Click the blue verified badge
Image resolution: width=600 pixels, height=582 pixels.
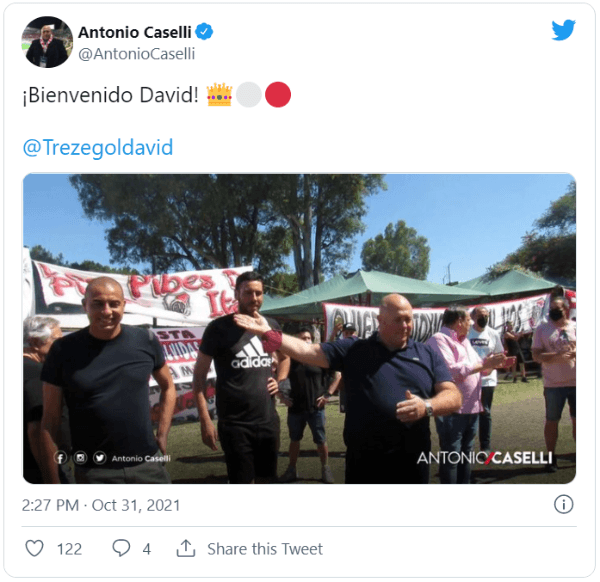click(x=204, y=32)
